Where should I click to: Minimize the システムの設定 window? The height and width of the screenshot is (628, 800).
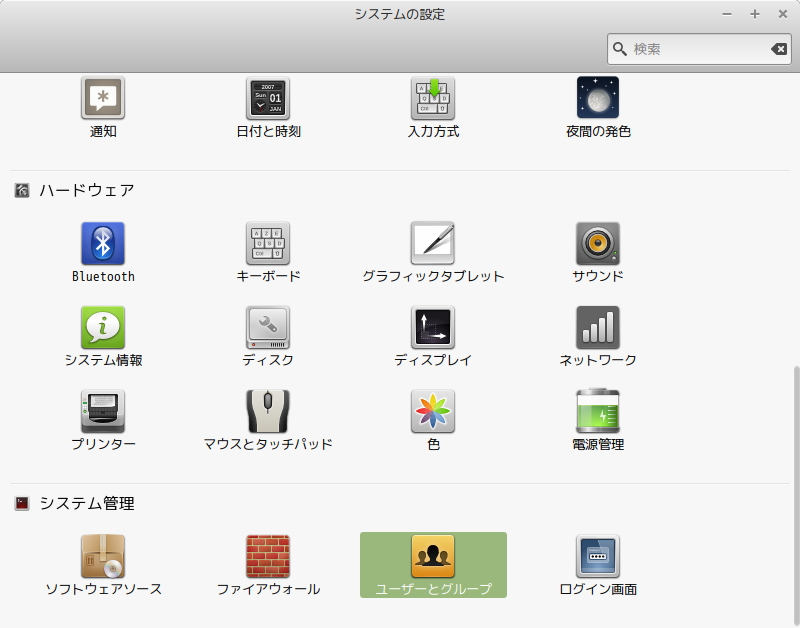click(x=727, y=14)
